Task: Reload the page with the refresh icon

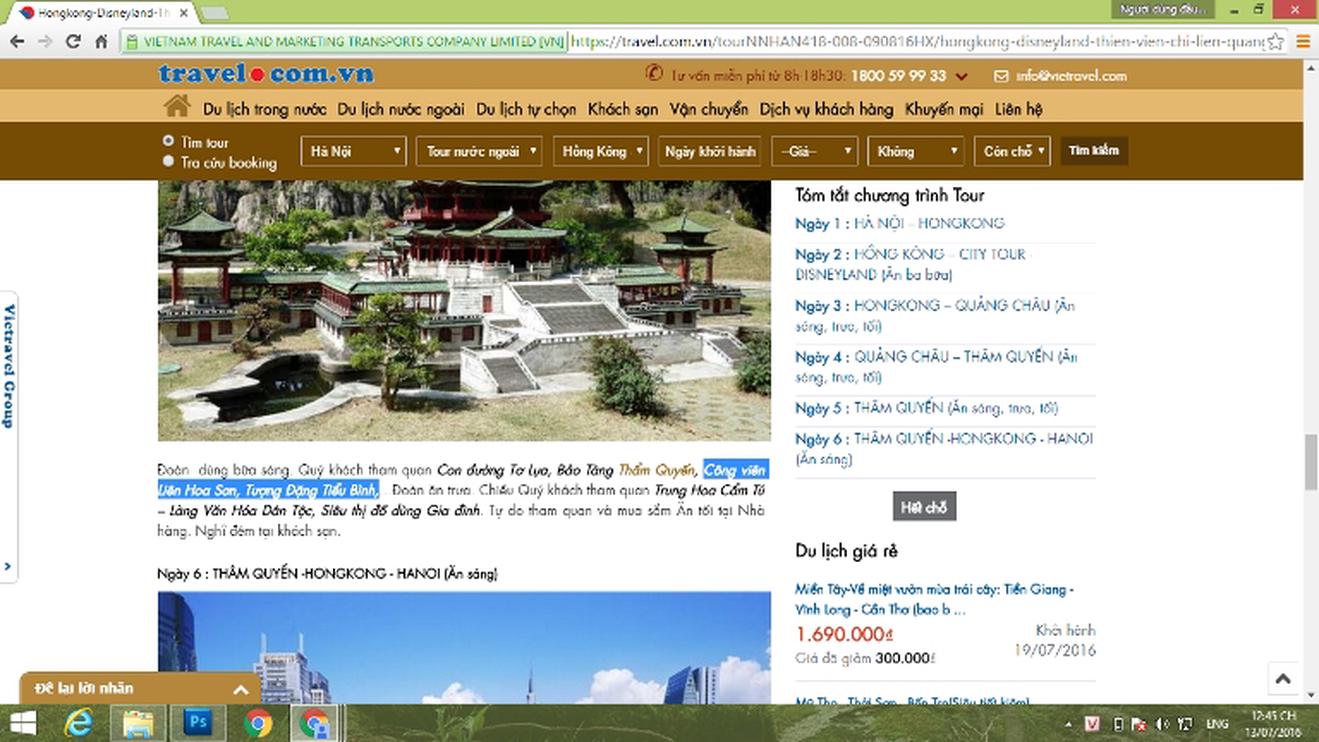Action: (73, 42)
